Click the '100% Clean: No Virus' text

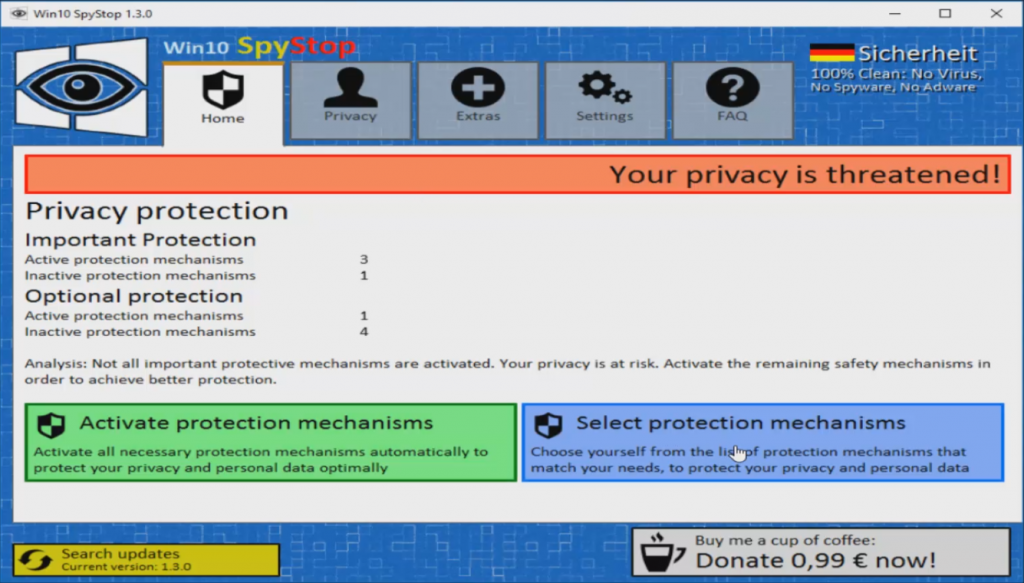[x=896, y=74]
